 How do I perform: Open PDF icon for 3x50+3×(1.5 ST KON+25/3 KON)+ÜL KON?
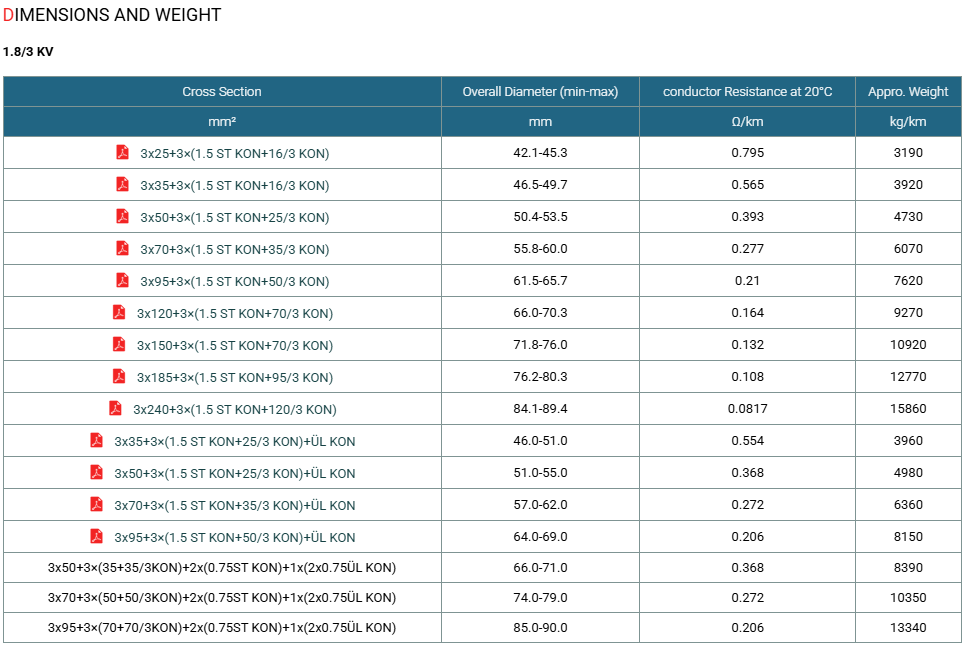point(97,472)
